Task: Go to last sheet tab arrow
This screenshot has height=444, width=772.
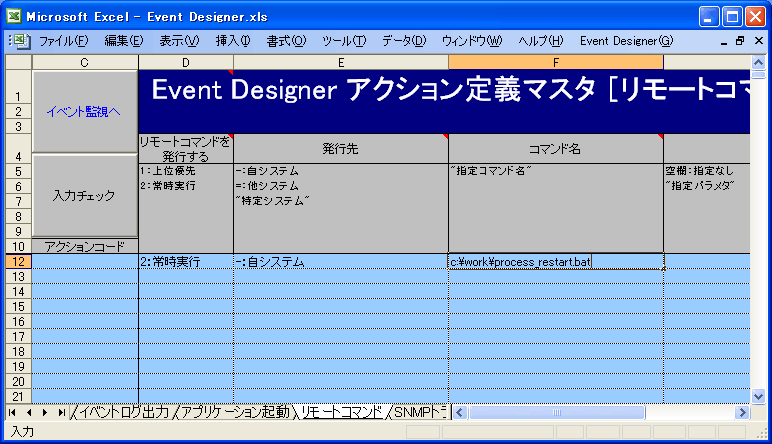Action: tap(61, 412)
